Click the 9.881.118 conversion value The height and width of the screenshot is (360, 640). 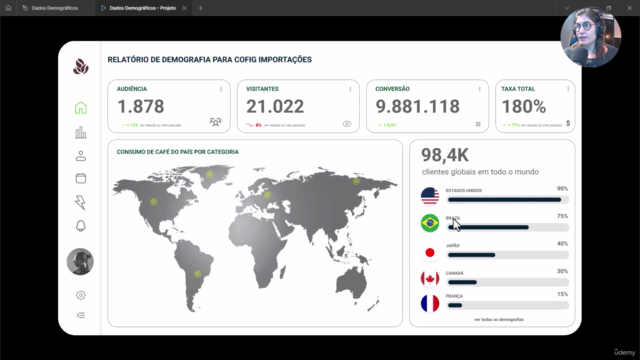418,107
